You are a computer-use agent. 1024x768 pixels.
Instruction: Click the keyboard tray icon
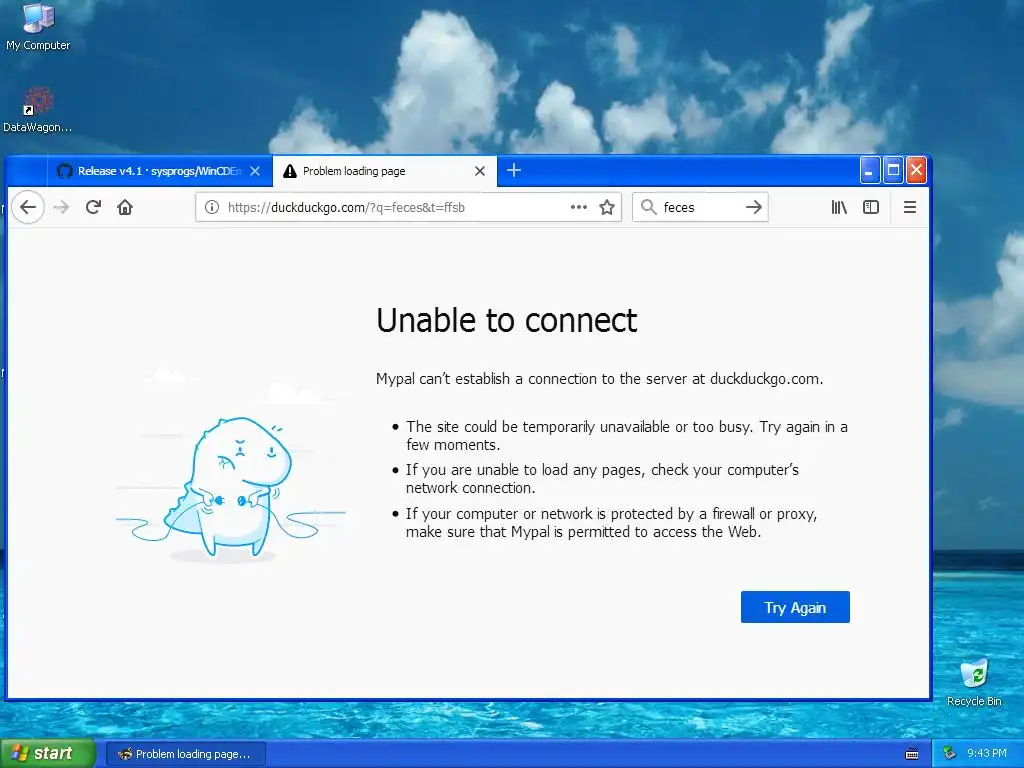[912, 754]
